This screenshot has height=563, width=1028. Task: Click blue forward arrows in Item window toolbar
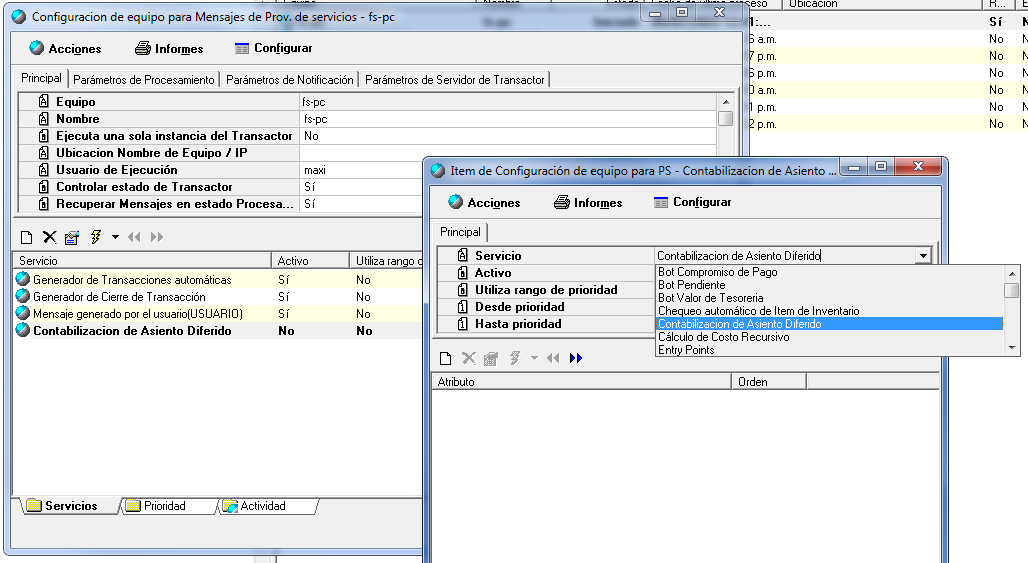click(576, 359)
